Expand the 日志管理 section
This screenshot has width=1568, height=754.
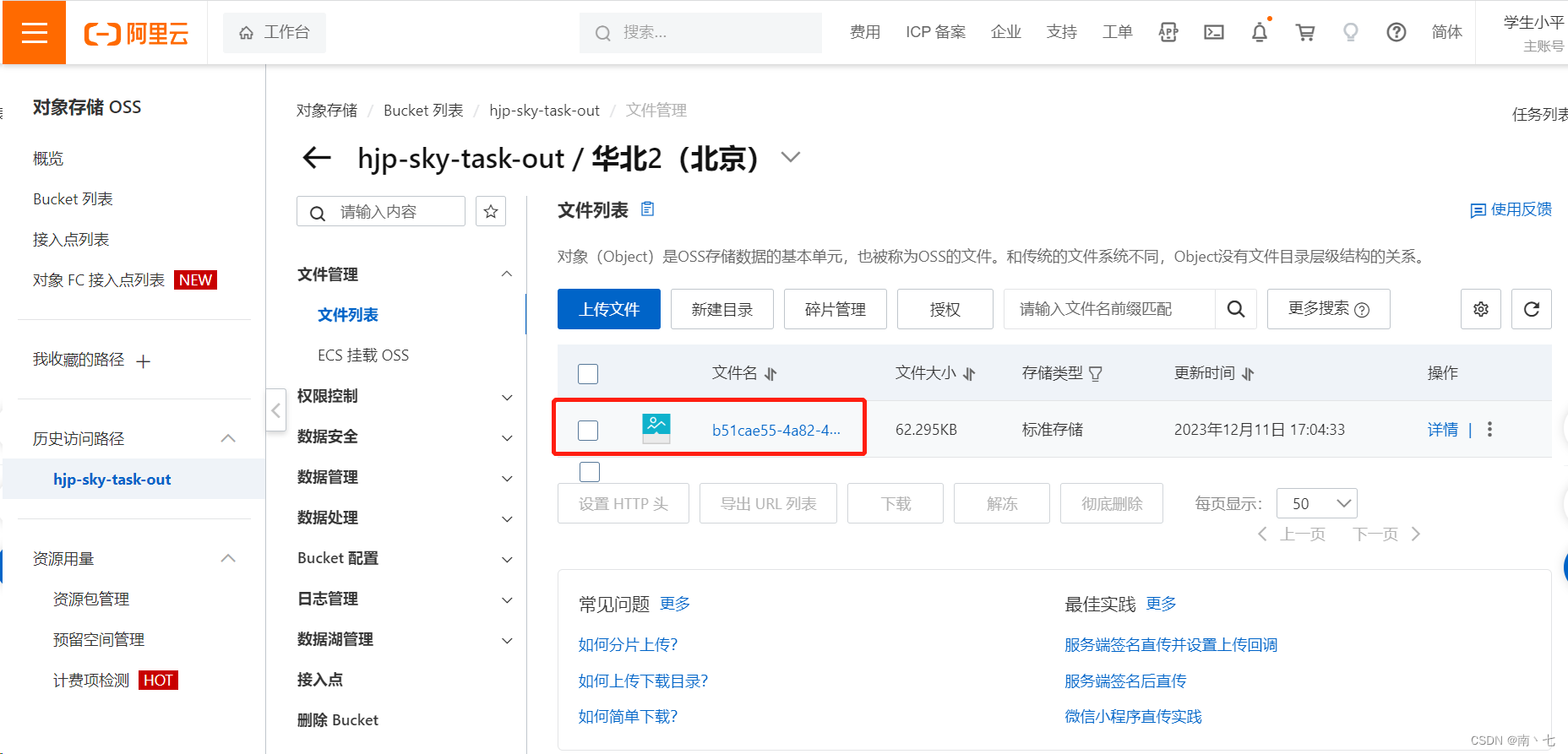(507, 599)
